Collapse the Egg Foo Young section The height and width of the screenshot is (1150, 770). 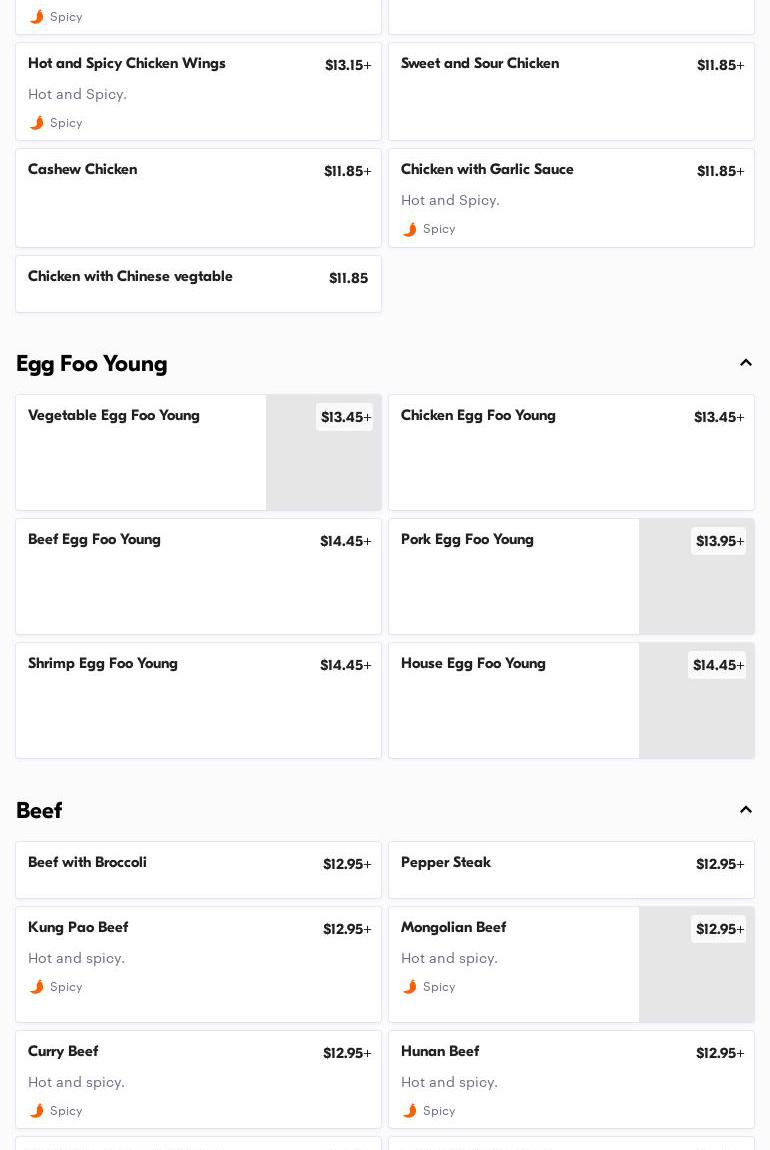pos(745,363)
